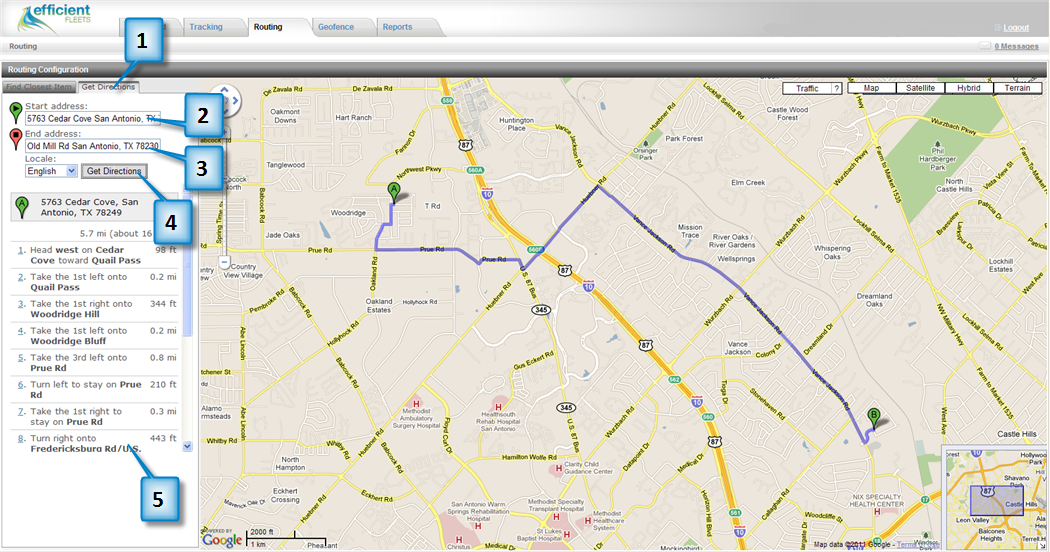Click the Get Directions button

pos(114,171)
